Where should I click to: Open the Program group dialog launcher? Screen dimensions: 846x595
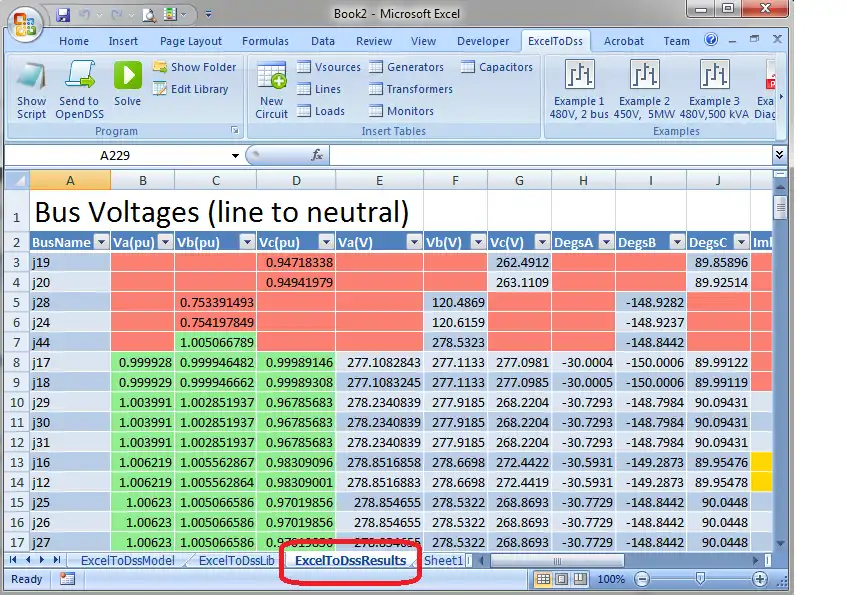point(235,130)
